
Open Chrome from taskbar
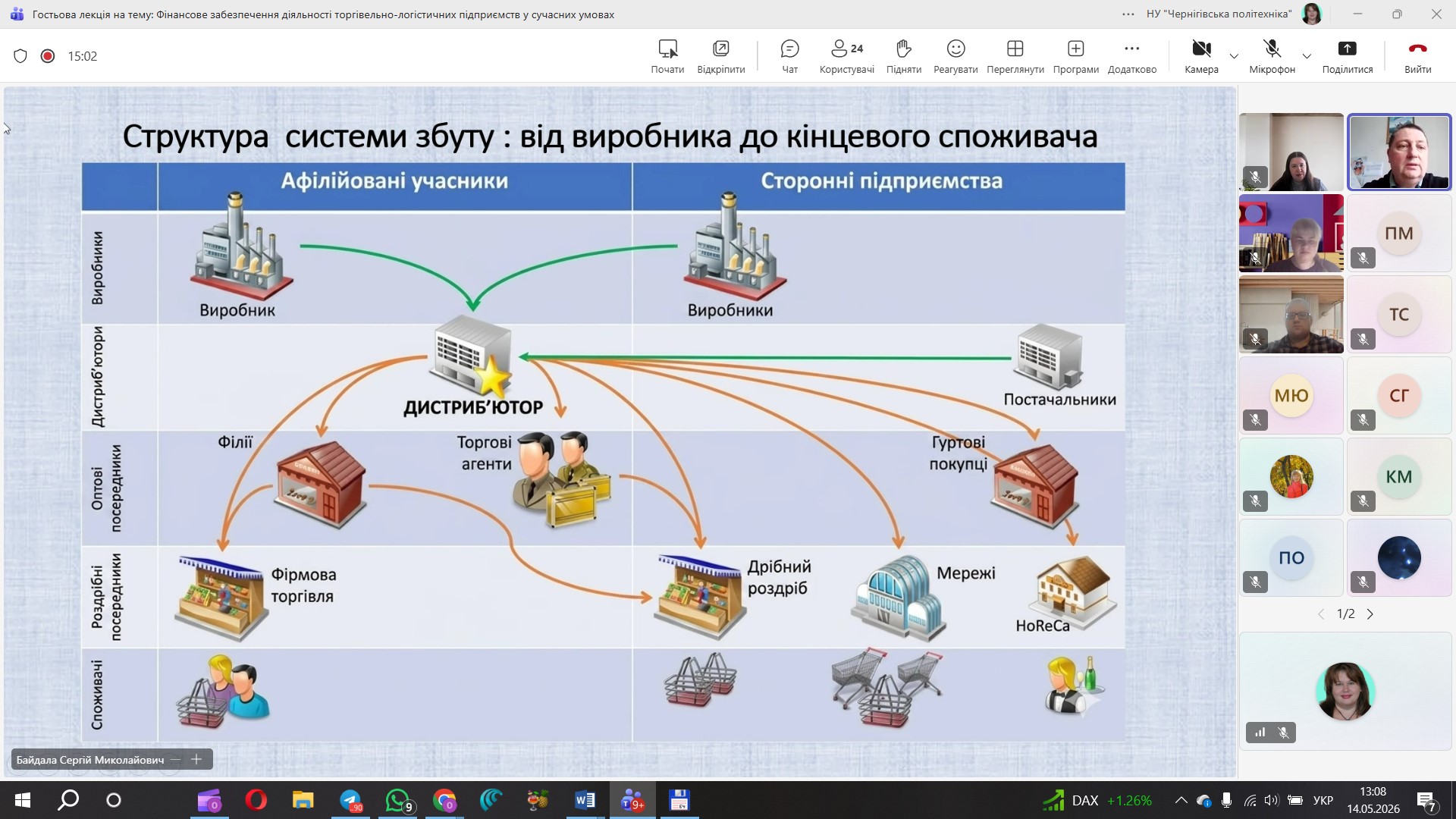click(x=445, y=800)
